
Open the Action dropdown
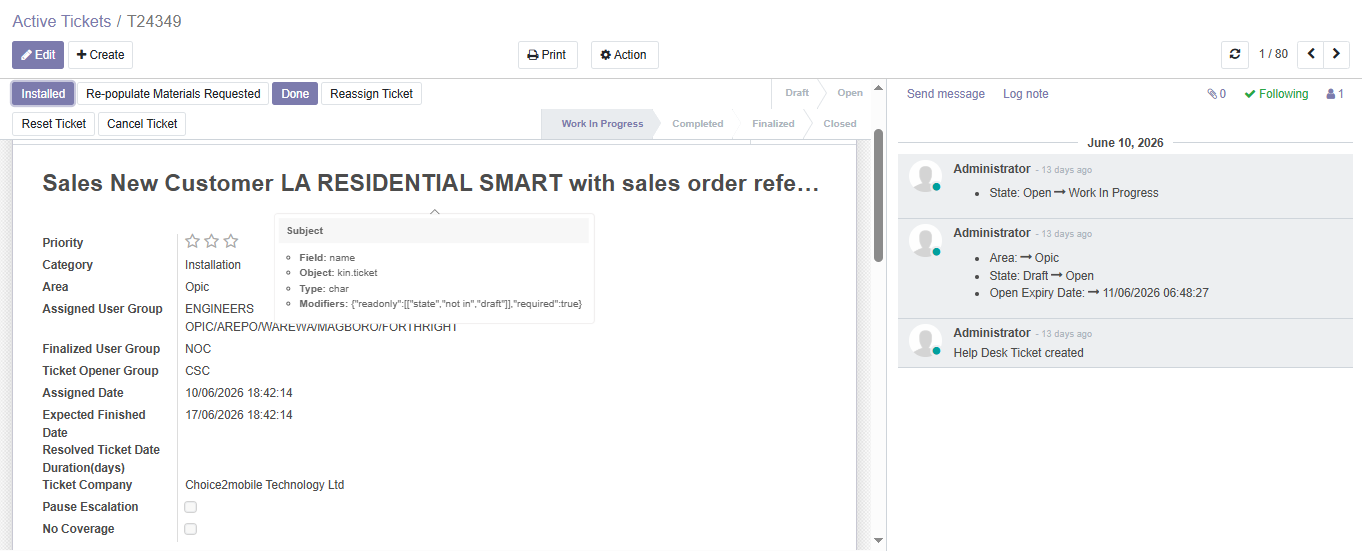(x=624, y=55)
